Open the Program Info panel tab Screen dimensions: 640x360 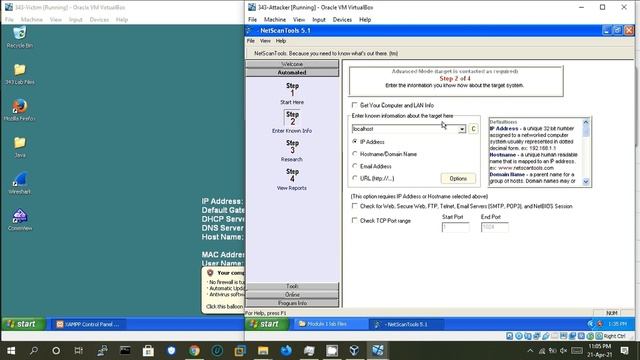click(292, 303)
